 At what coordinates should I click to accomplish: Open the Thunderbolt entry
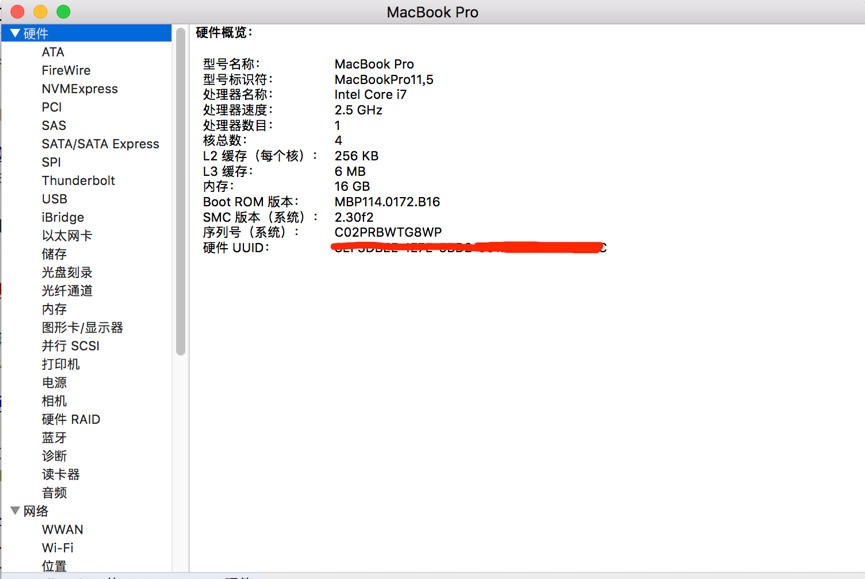coord(78,180)
